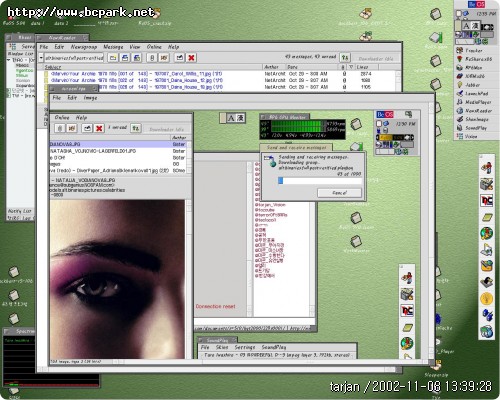500x400 pixels.
Task: Click the Deskbar clock showing 12:39 PM
Action: (486, 14)
